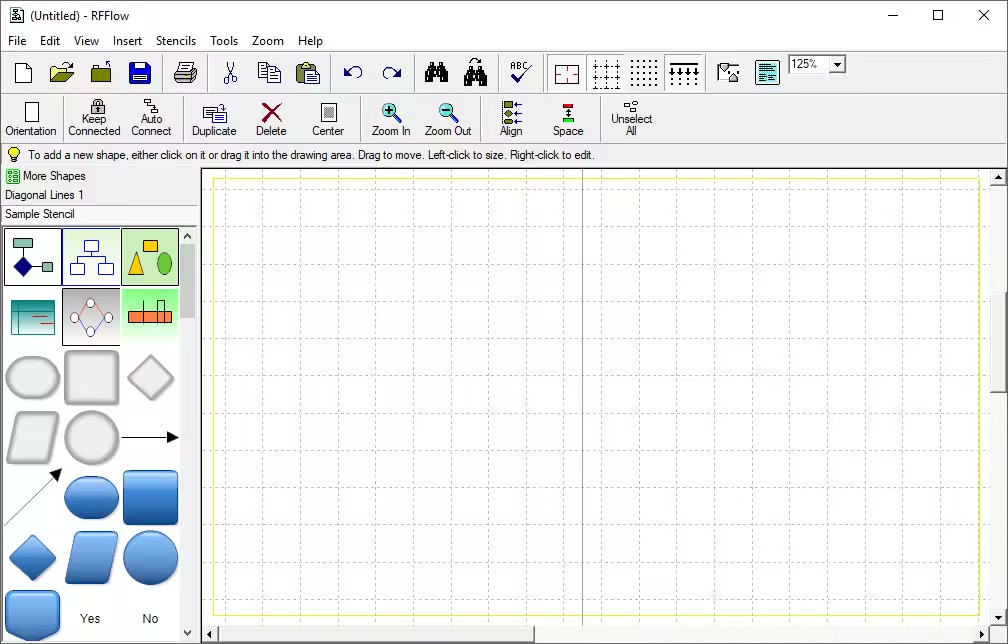Click the Save floppy disk icon
The width and height of the screenshot is (1008, 644).
[139, 73]
